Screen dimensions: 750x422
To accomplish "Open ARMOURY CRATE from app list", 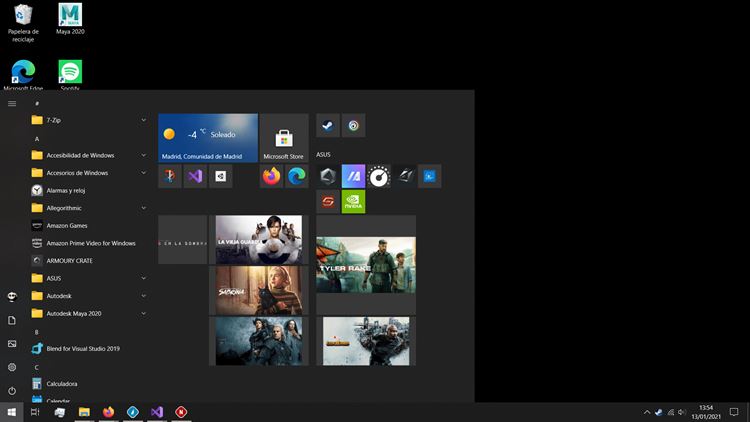I will (x=89, y=261).
